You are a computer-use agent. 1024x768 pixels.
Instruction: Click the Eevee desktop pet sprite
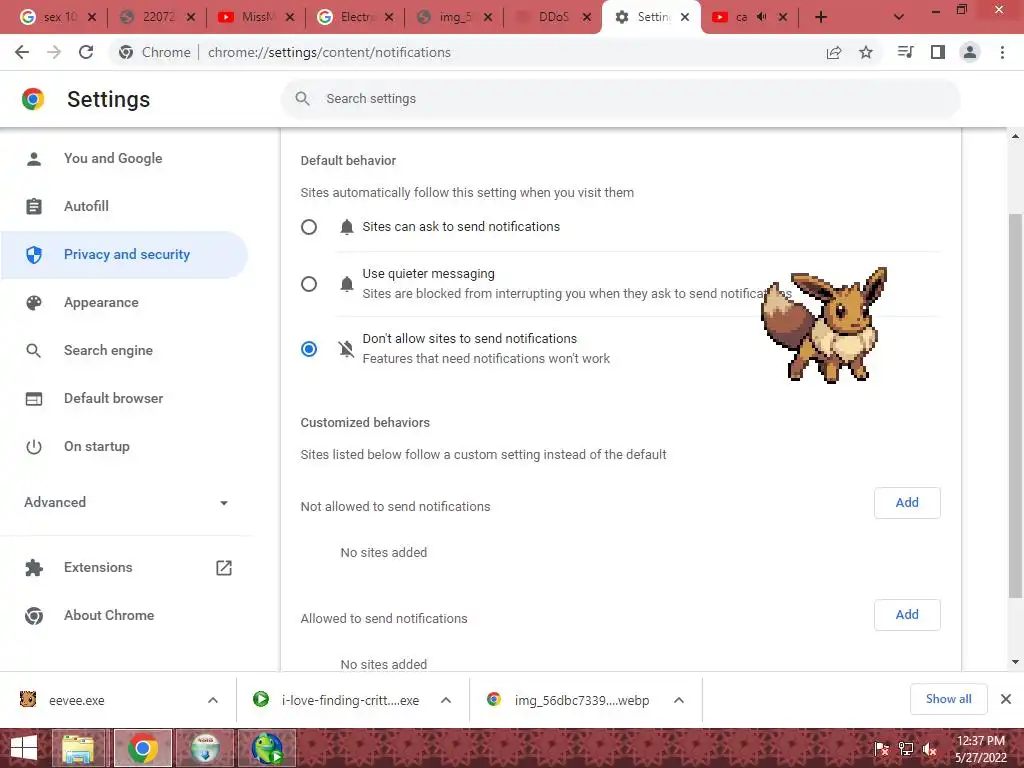click(824, 325)
